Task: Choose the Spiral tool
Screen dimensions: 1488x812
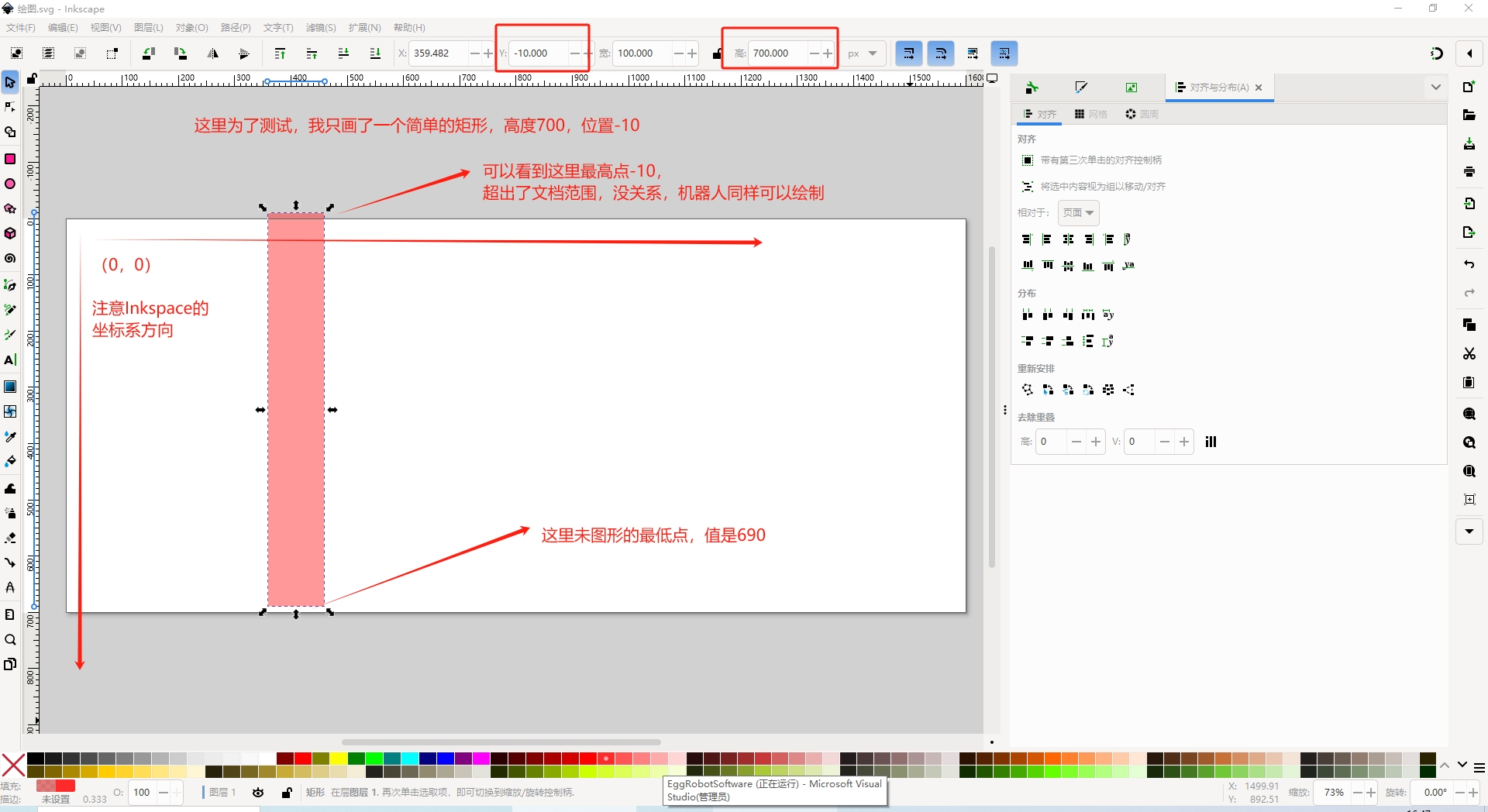Action: point(10,259)
